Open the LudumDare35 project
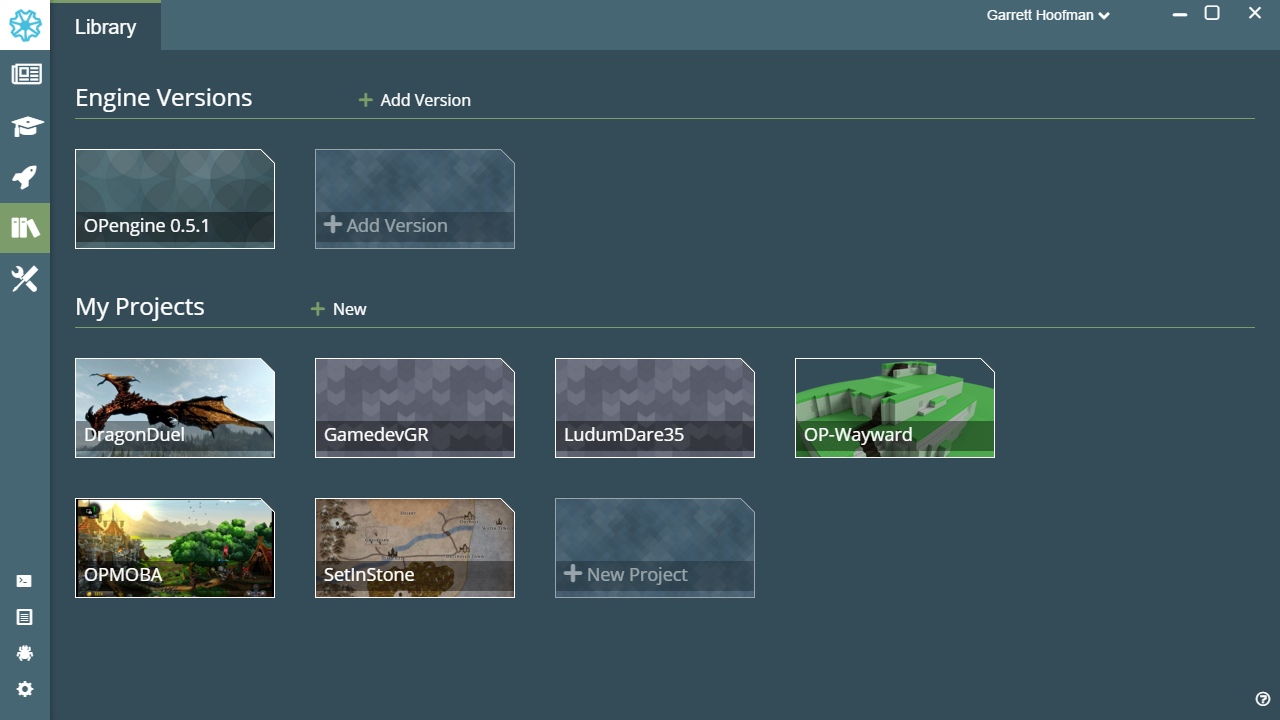 [x=655, y=408]
